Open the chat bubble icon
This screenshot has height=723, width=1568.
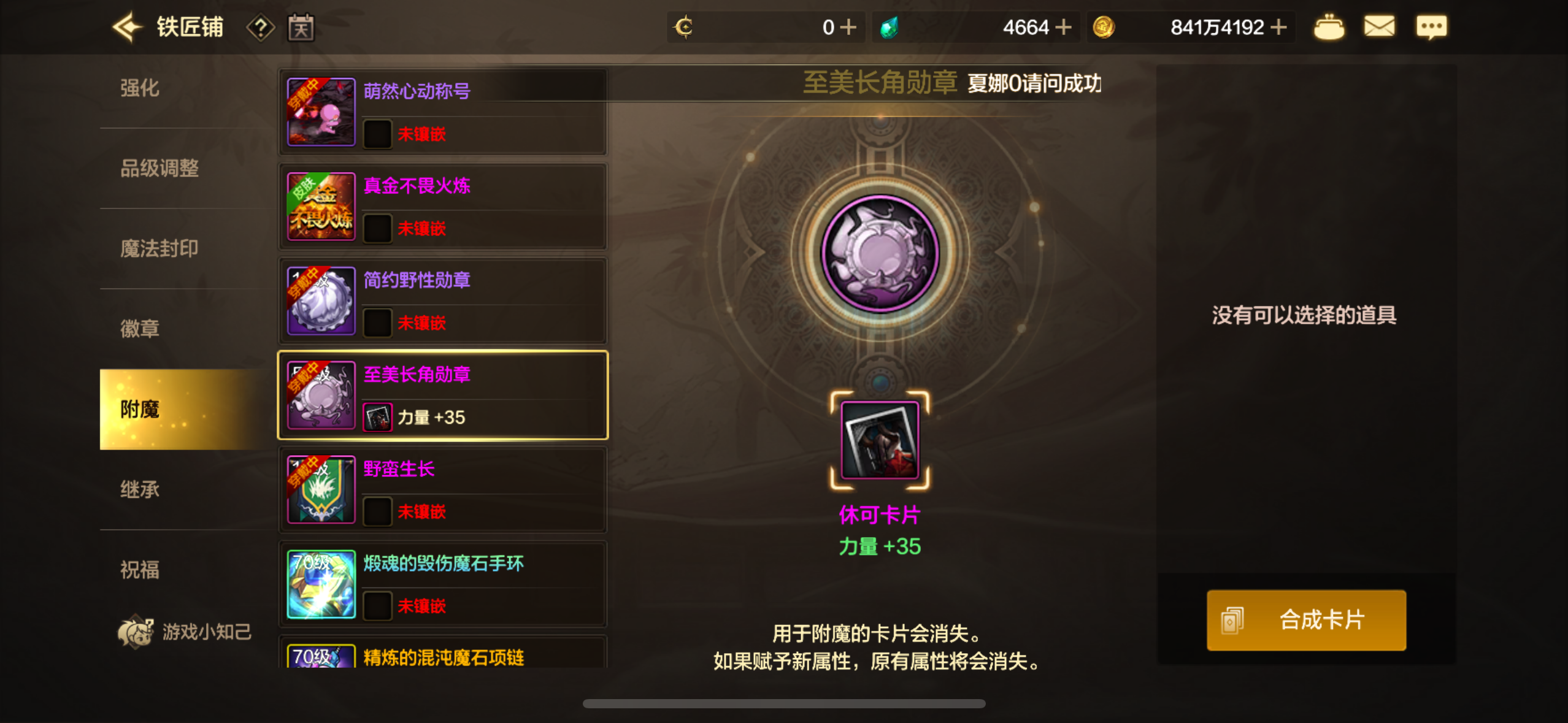pos(1431,28)
